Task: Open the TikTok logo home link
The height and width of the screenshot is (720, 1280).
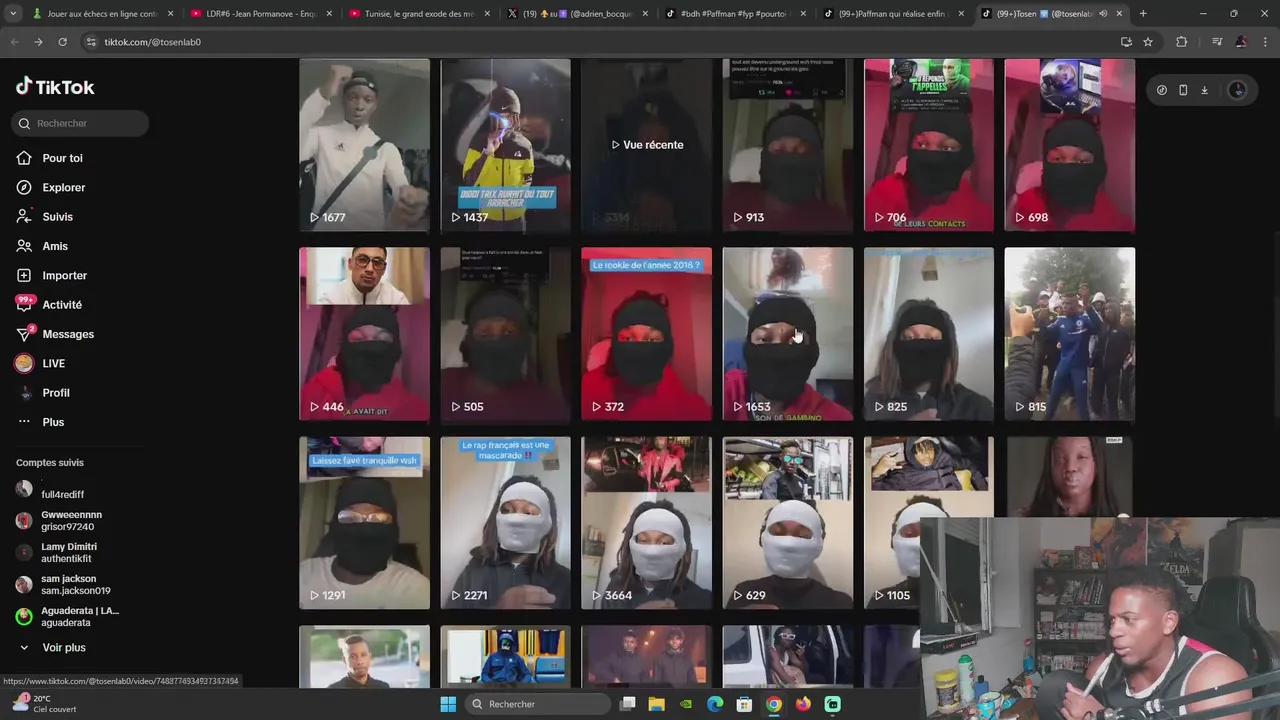Action: pos(55,87)
